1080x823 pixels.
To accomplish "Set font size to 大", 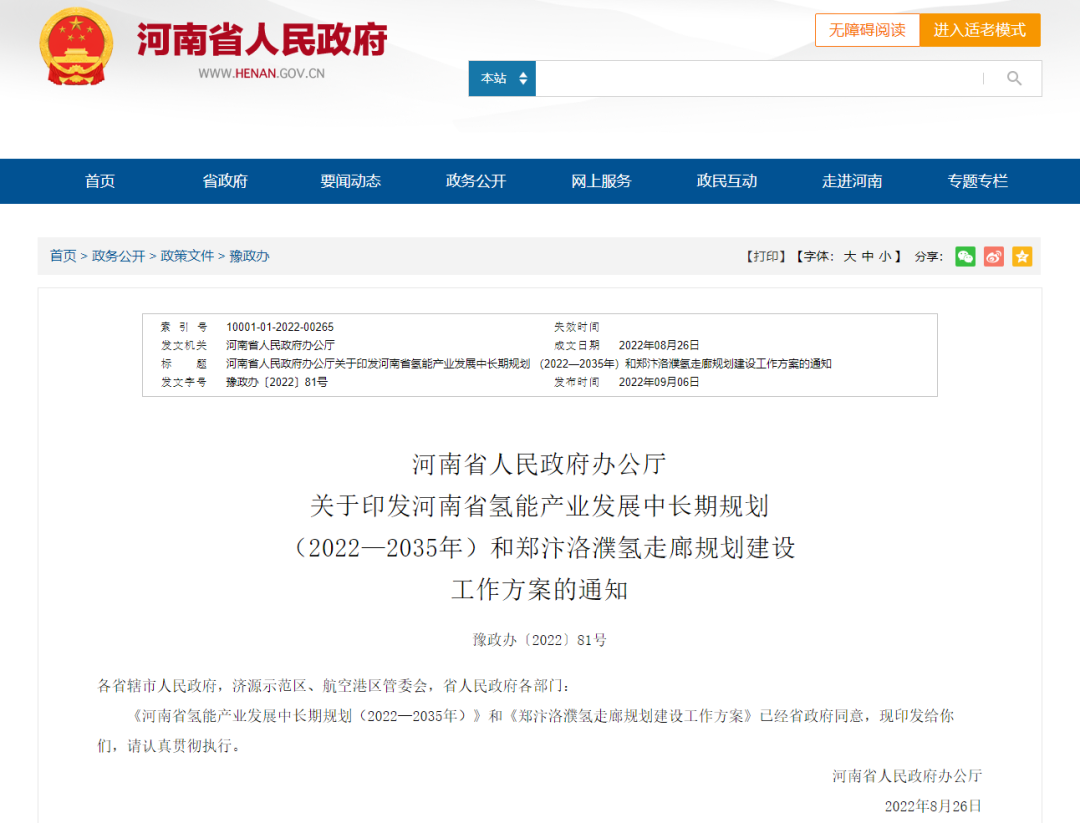I will [x=850, y=257].
